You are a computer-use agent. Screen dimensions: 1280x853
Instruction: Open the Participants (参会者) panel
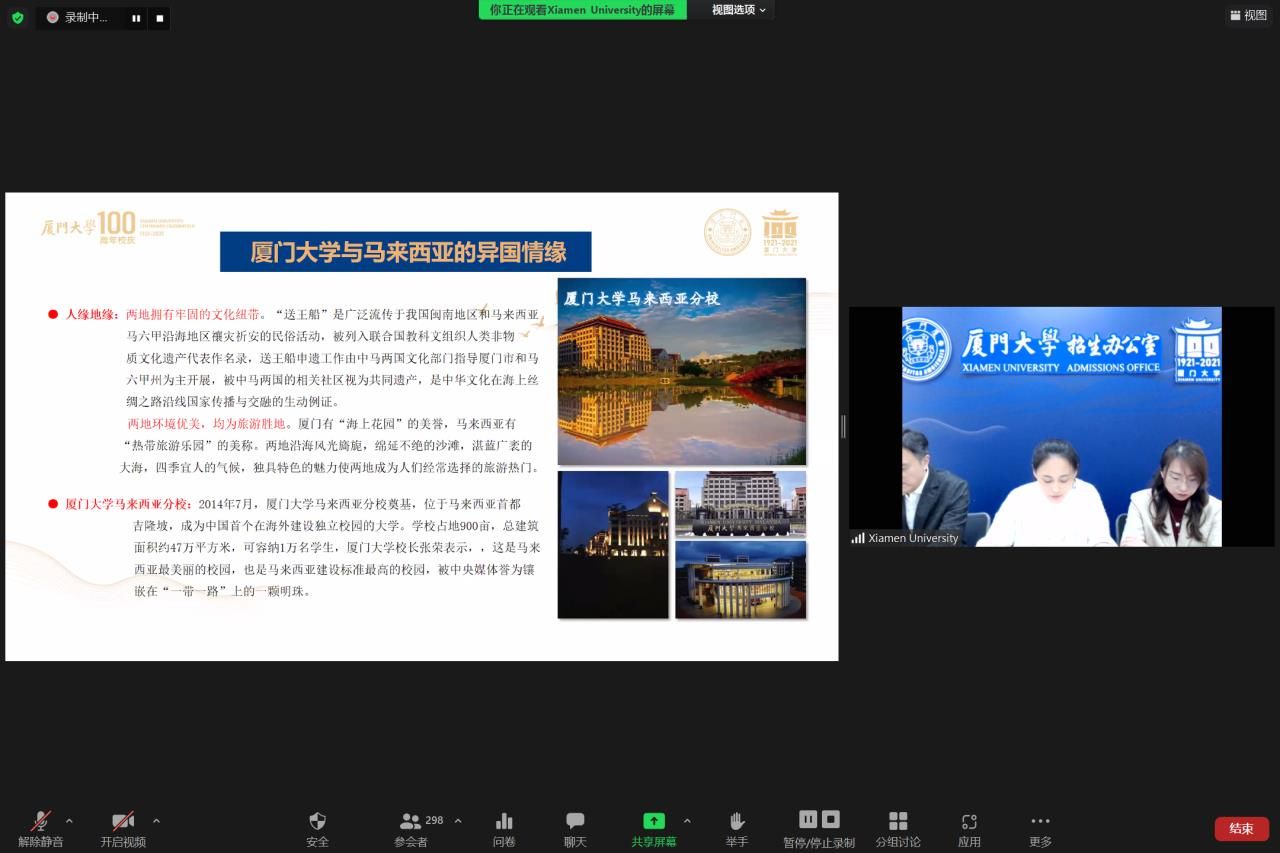[x=411, y=828]
